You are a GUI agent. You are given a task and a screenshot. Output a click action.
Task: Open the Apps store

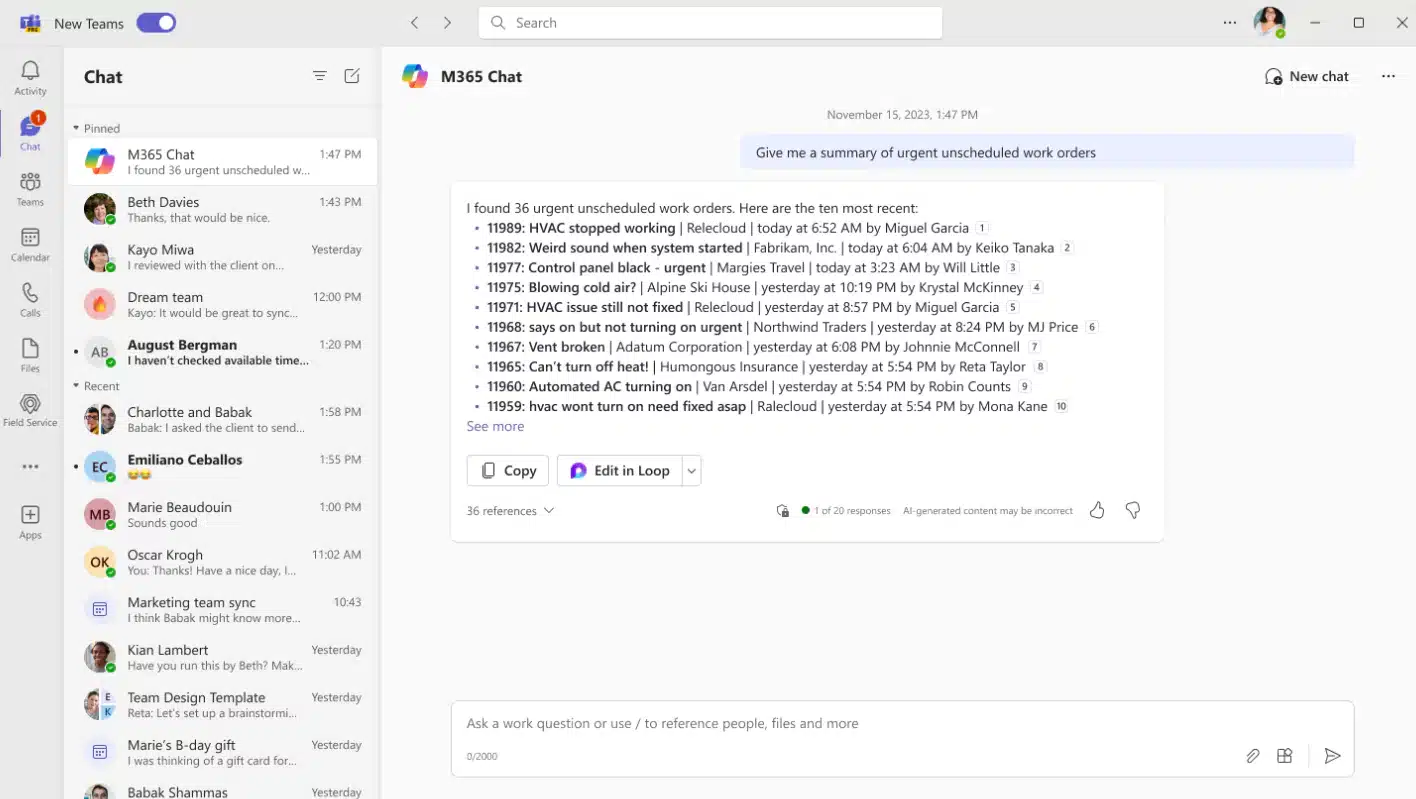pos(30,522)
